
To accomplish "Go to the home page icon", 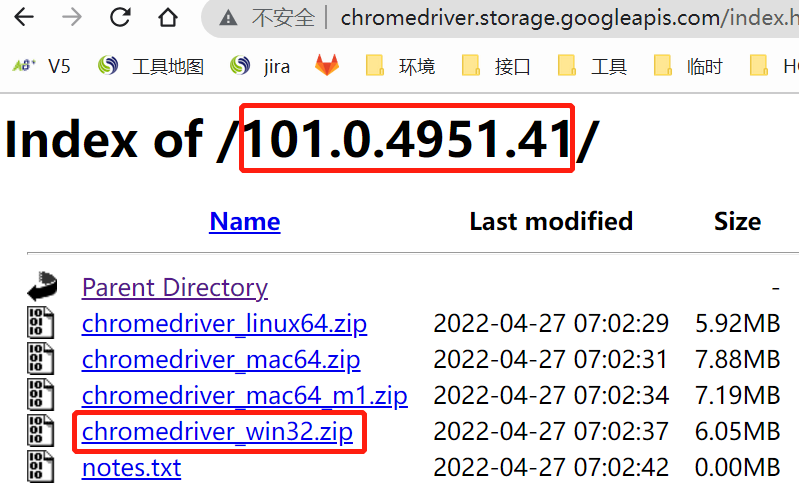I will (168, 17).
